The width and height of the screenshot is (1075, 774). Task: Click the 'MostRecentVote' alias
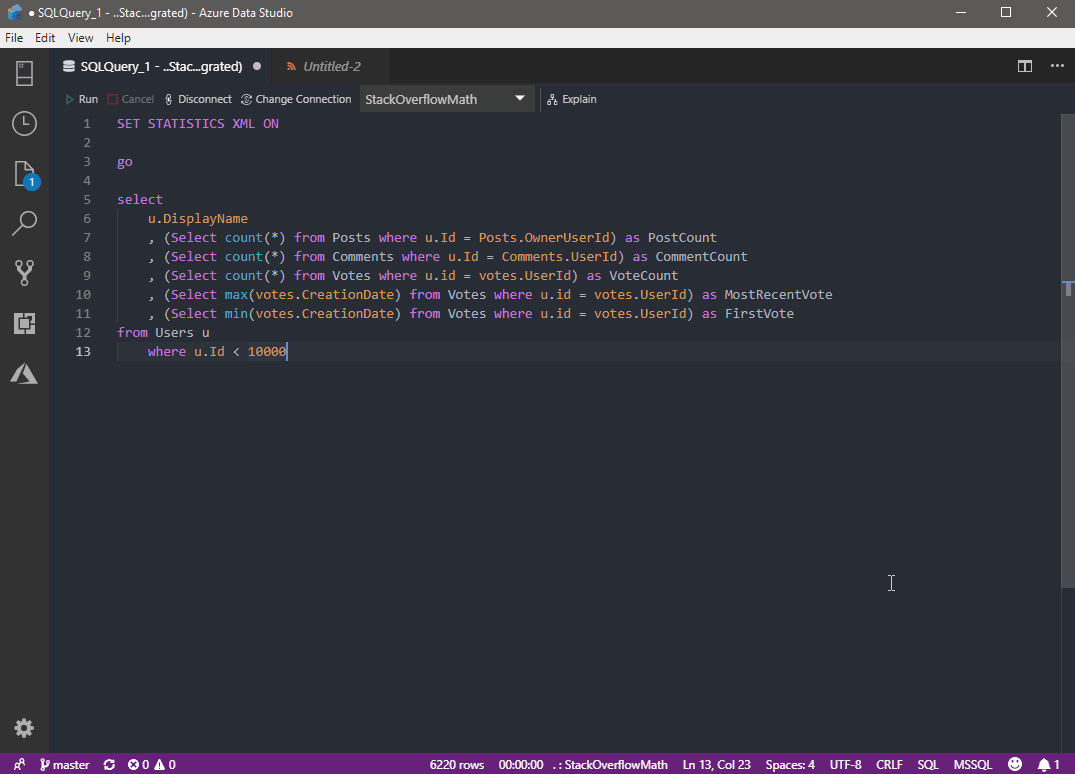[778, 294]
